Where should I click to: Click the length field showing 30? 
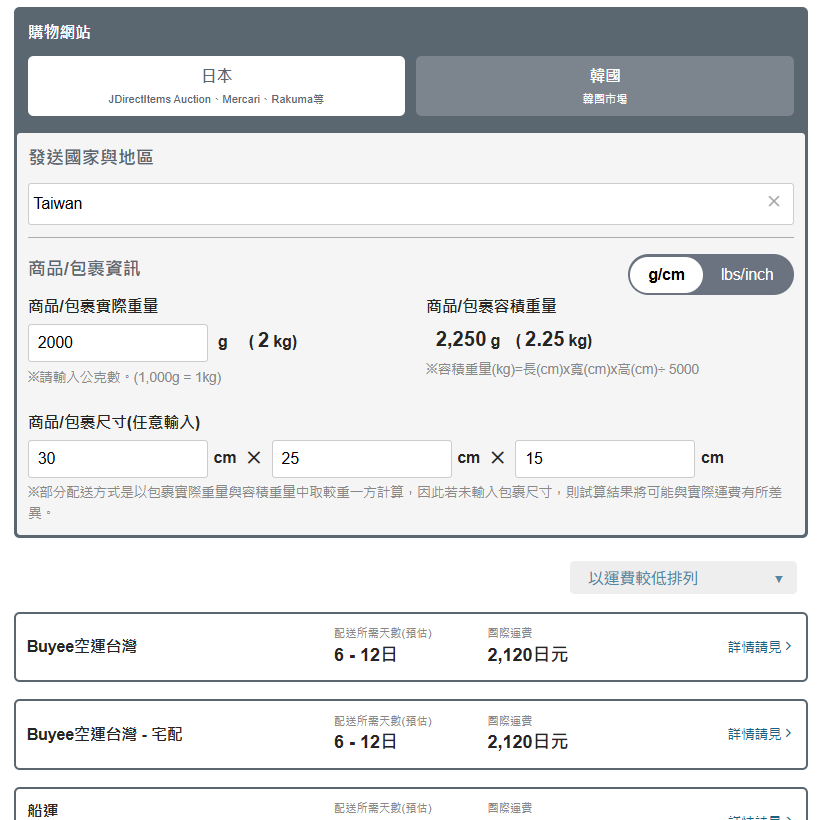[117, 459]
